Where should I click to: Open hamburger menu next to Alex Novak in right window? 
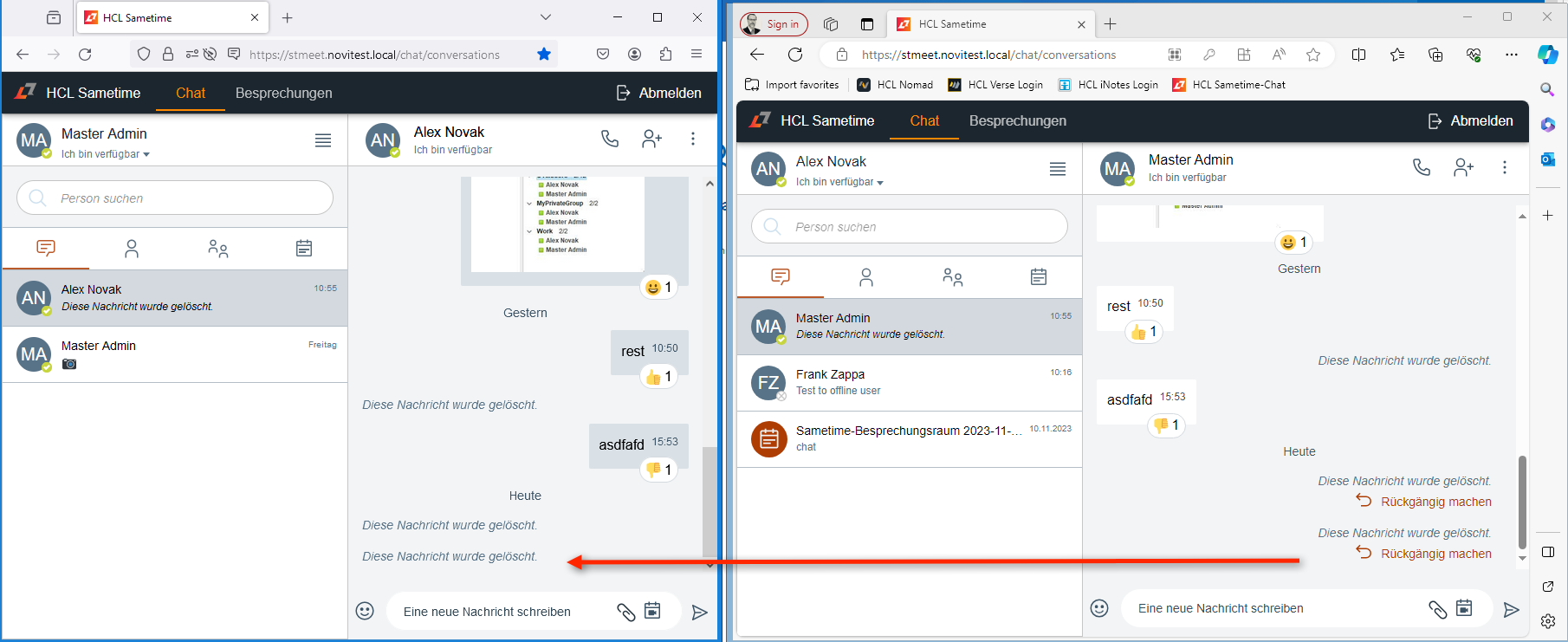pos(1058,169)
